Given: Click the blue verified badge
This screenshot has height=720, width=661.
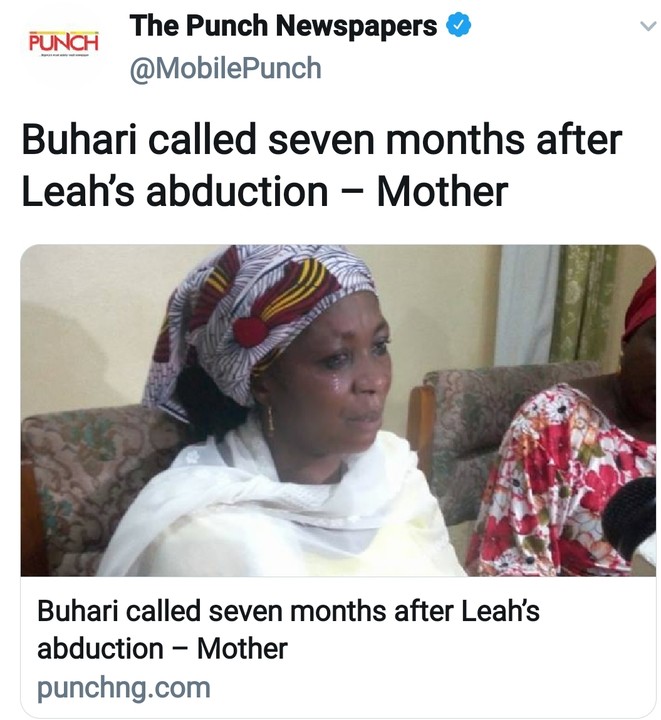Looking at the screenshot, I should pyautogui.click(x=458, y=27).
